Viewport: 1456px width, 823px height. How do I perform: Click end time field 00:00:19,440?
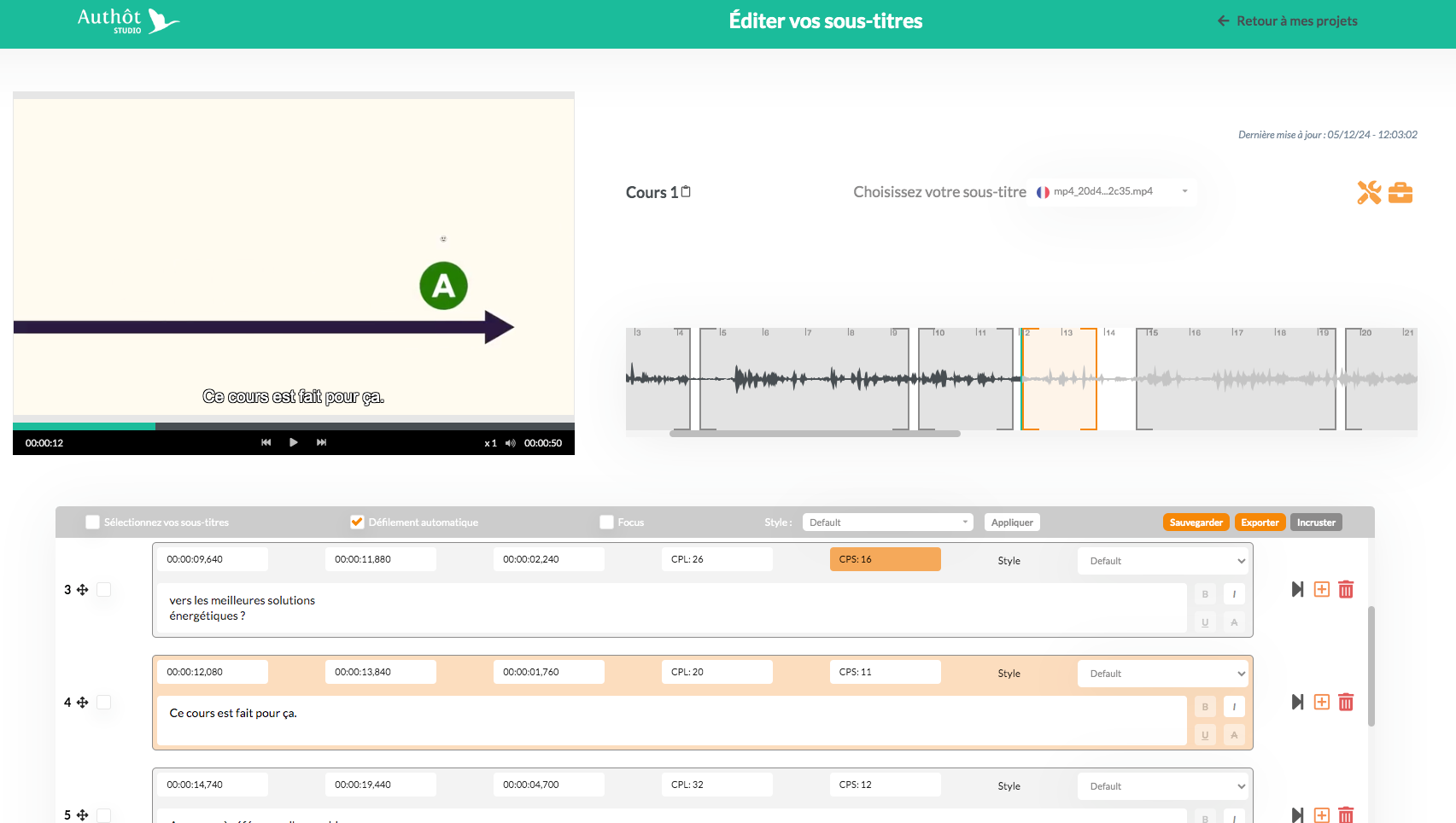coord(381,785)
